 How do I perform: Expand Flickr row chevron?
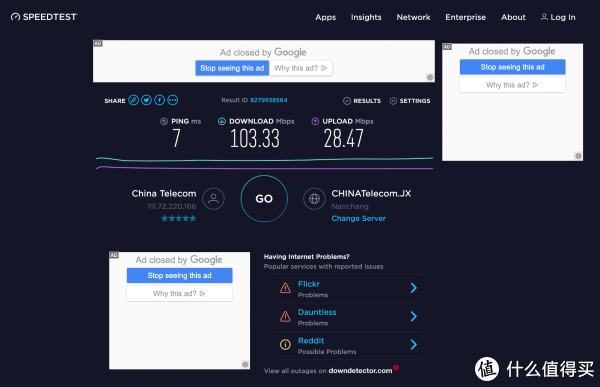tap(414, 288)
